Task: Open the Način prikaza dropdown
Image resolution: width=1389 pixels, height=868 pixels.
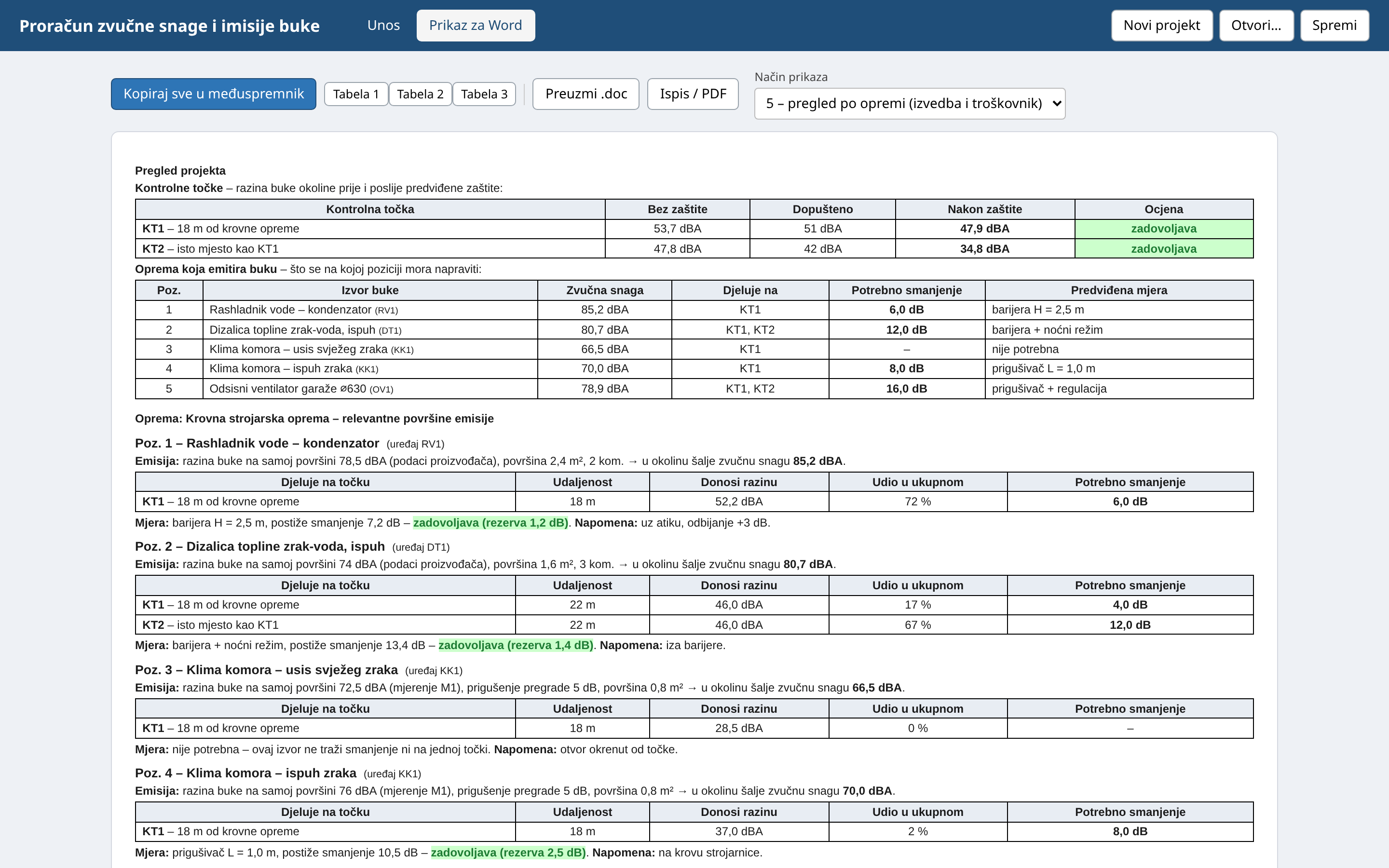Action: [x=910, y=103]
